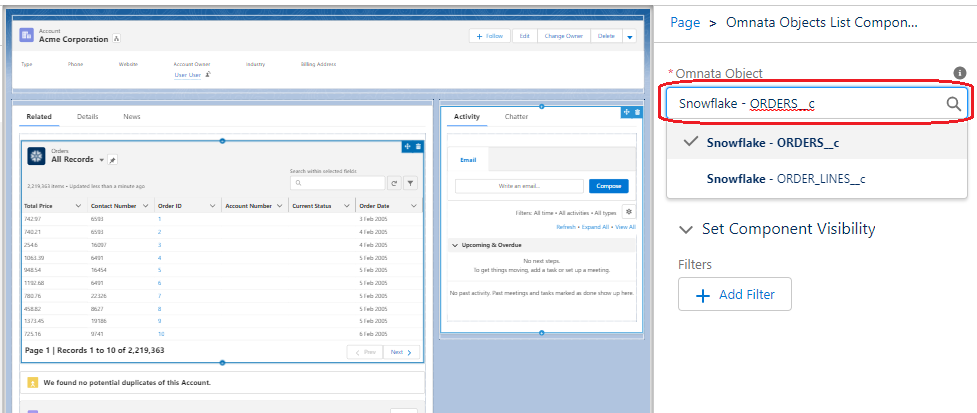Open Account Number column menu chevron

tap(280, 206)
